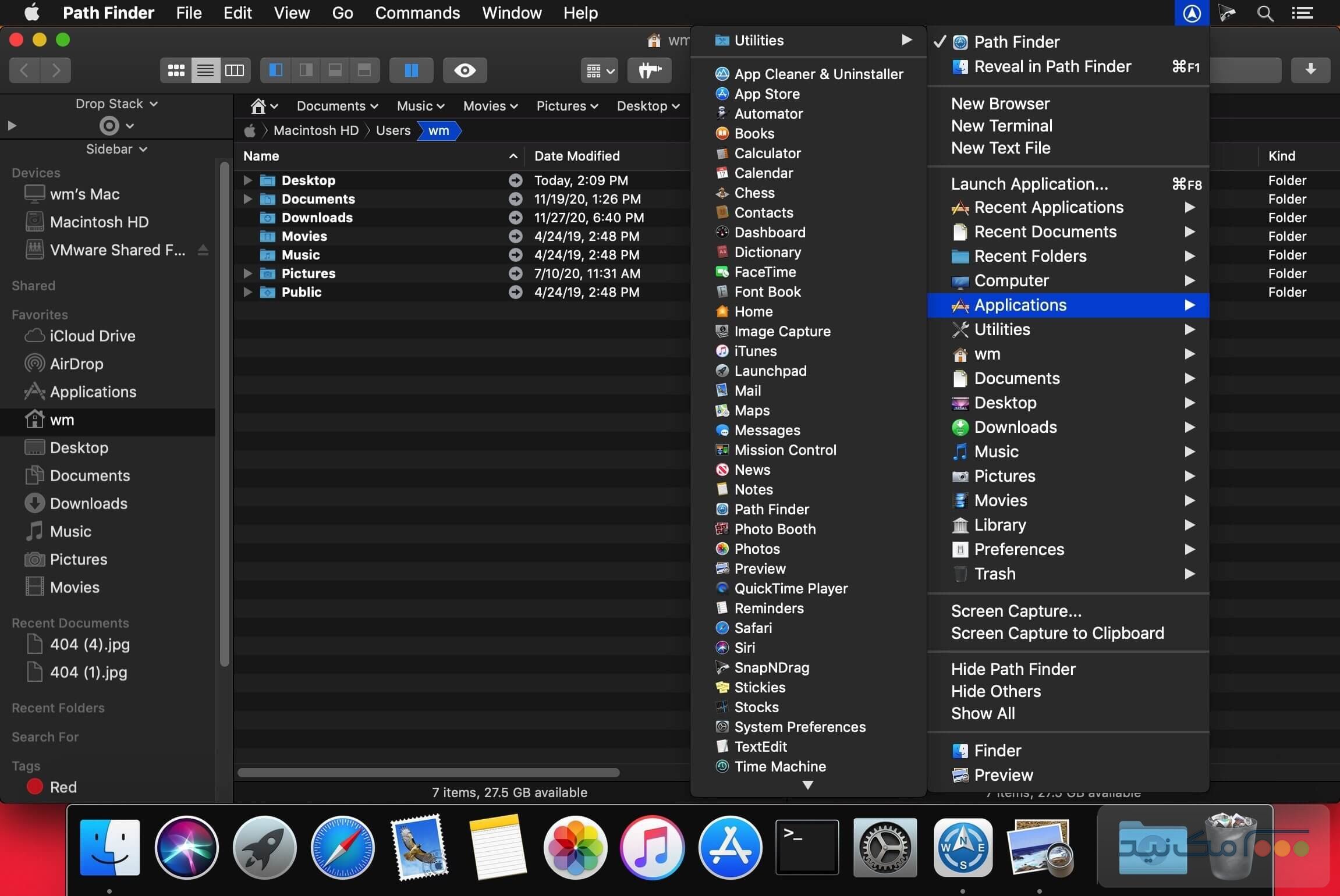Viewport: 1340px width, 896px height.
Task: Click the Quick Look eye button
Action: (x=465, y=70)
